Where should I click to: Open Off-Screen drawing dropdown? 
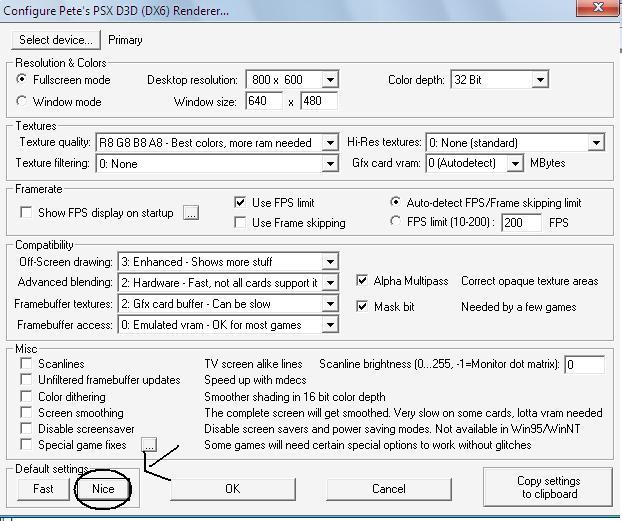point(228,262)
